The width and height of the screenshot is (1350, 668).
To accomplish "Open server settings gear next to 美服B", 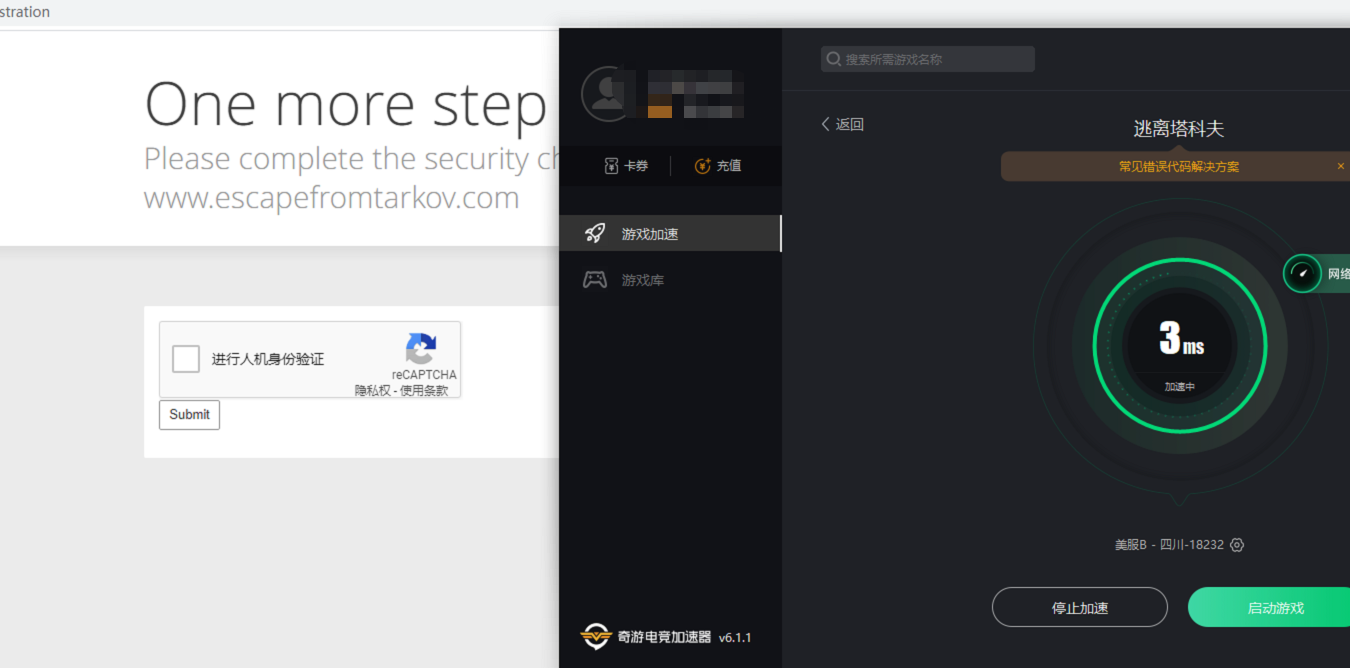I will point(1237,545).
